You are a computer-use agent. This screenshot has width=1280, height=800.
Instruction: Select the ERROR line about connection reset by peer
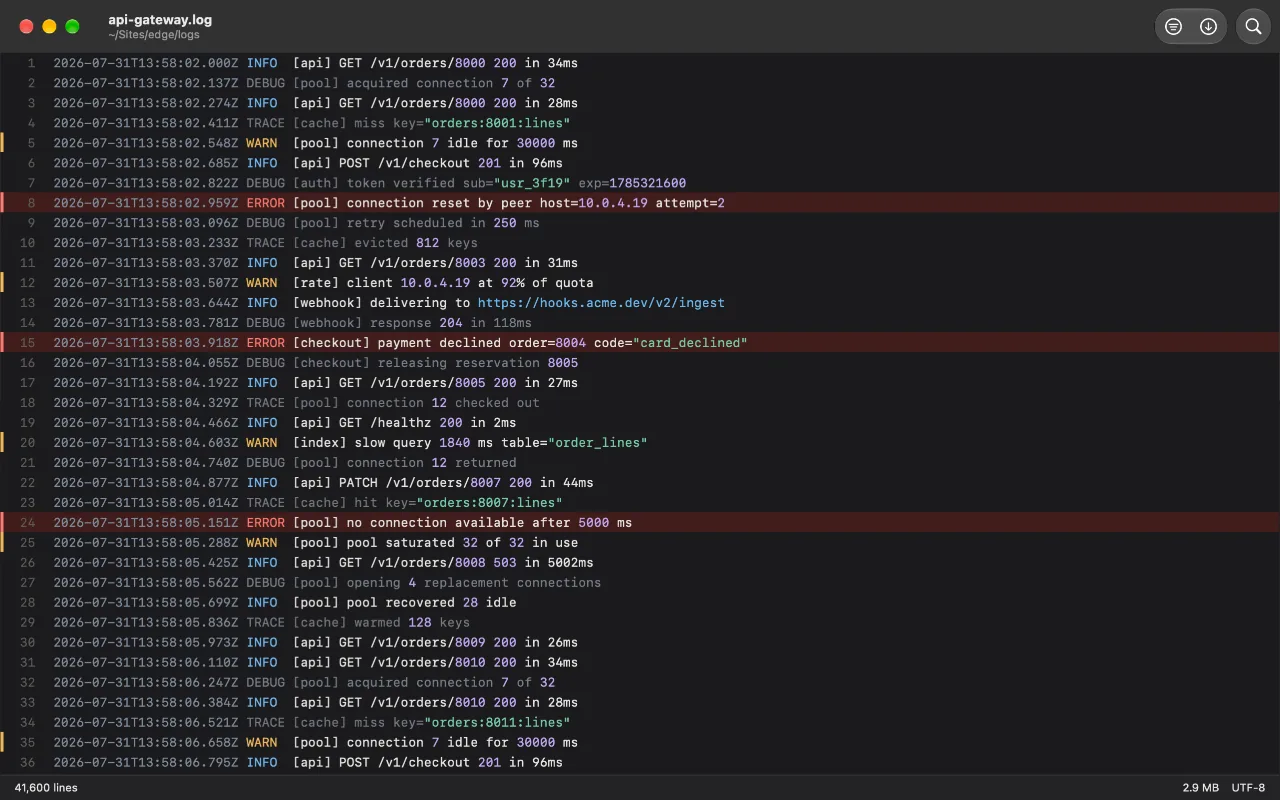[x=640, y=203]
